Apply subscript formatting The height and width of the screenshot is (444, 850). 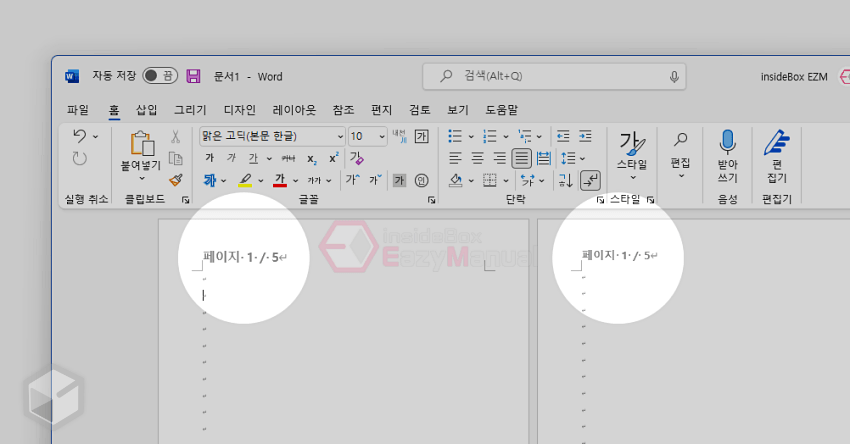pyautogui.click(x=312, y=158)
